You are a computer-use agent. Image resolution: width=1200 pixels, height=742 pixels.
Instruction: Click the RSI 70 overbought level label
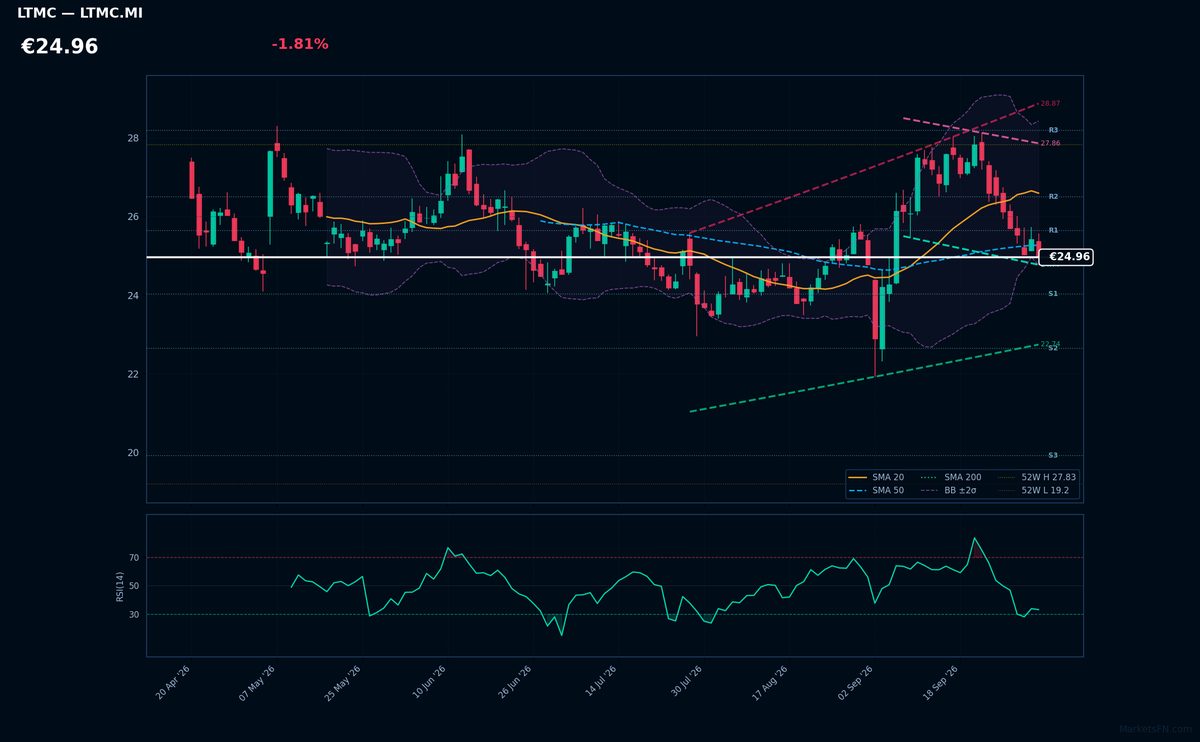pyautogui.click(x=134, y=558)
